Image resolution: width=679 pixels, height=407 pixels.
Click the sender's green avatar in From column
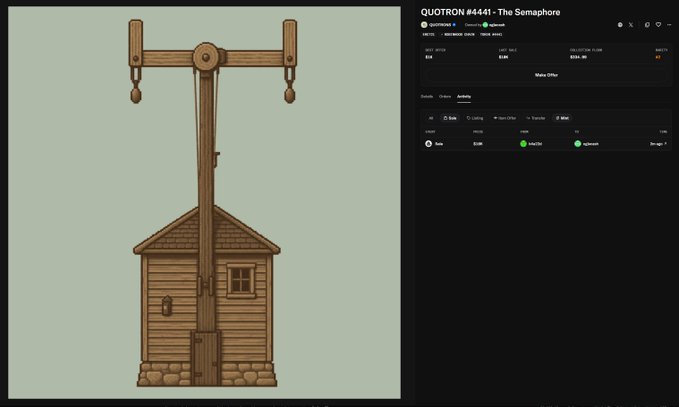tap(523, 143)
